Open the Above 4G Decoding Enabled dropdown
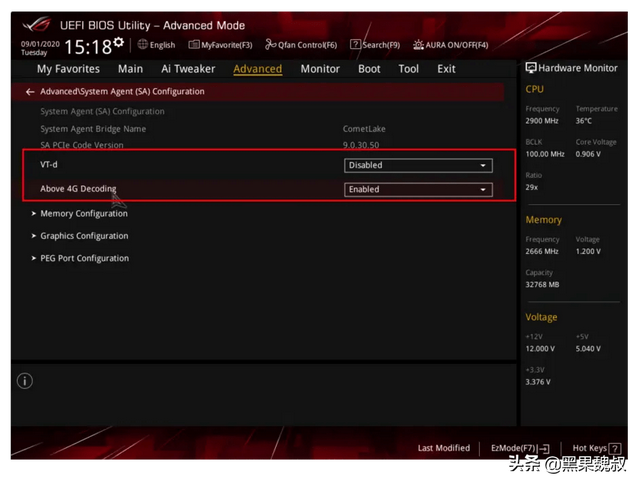640x486 pixels. [x=418, y=189]
